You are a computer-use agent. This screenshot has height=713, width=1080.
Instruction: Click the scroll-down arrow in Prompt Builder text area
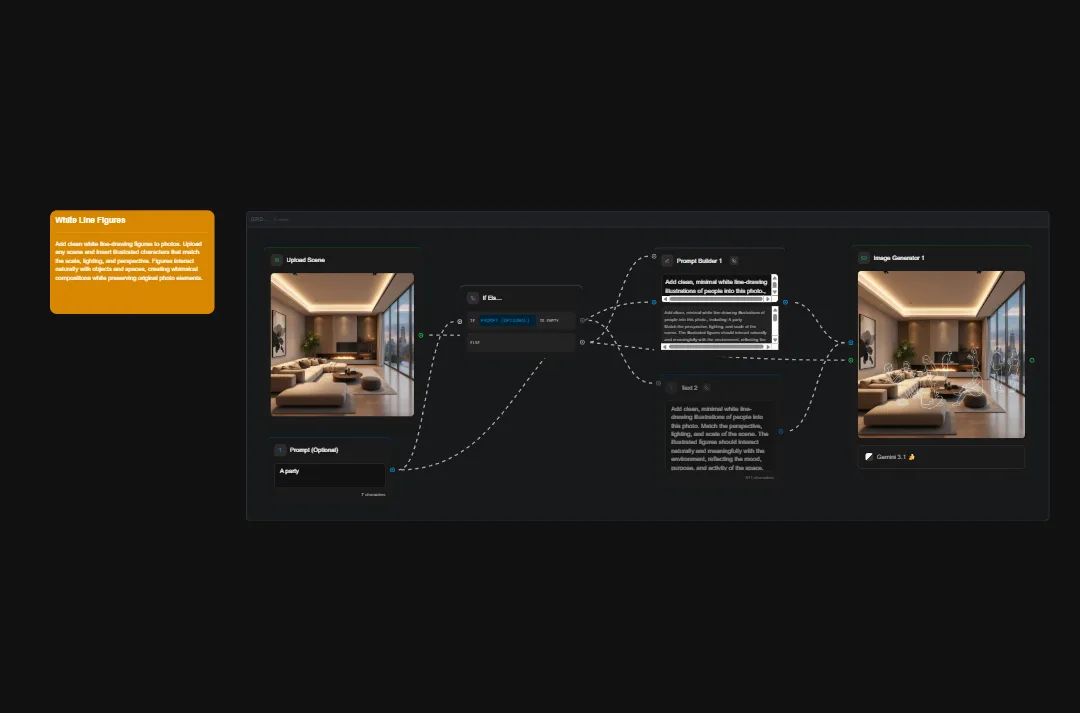coord(775,292)
